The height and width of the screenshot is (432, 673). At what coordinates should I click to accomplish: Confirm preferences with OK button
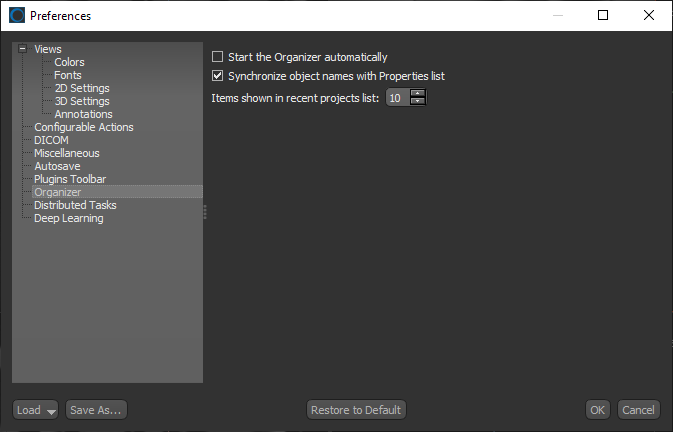pos(597,410)
